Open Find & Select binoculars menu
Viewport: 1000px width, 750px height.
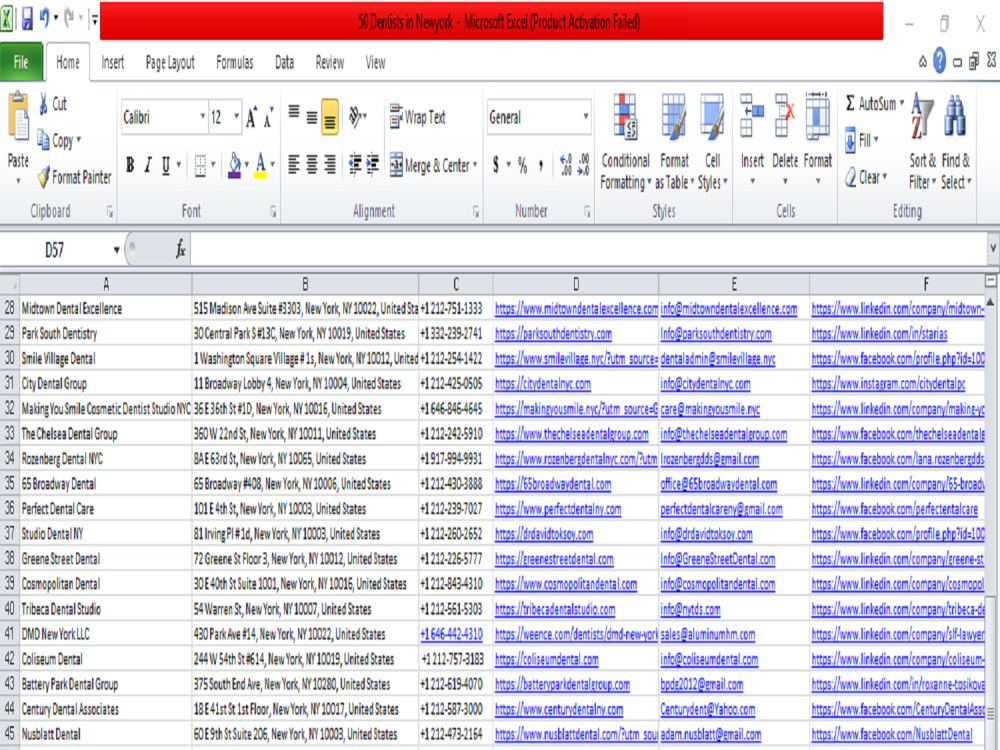(955, 142)
